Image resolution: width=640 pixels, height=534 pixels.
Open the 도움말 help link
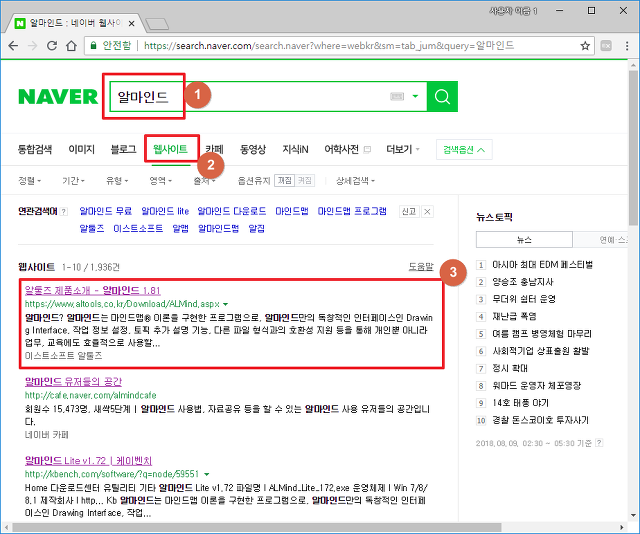pos(421,267)
